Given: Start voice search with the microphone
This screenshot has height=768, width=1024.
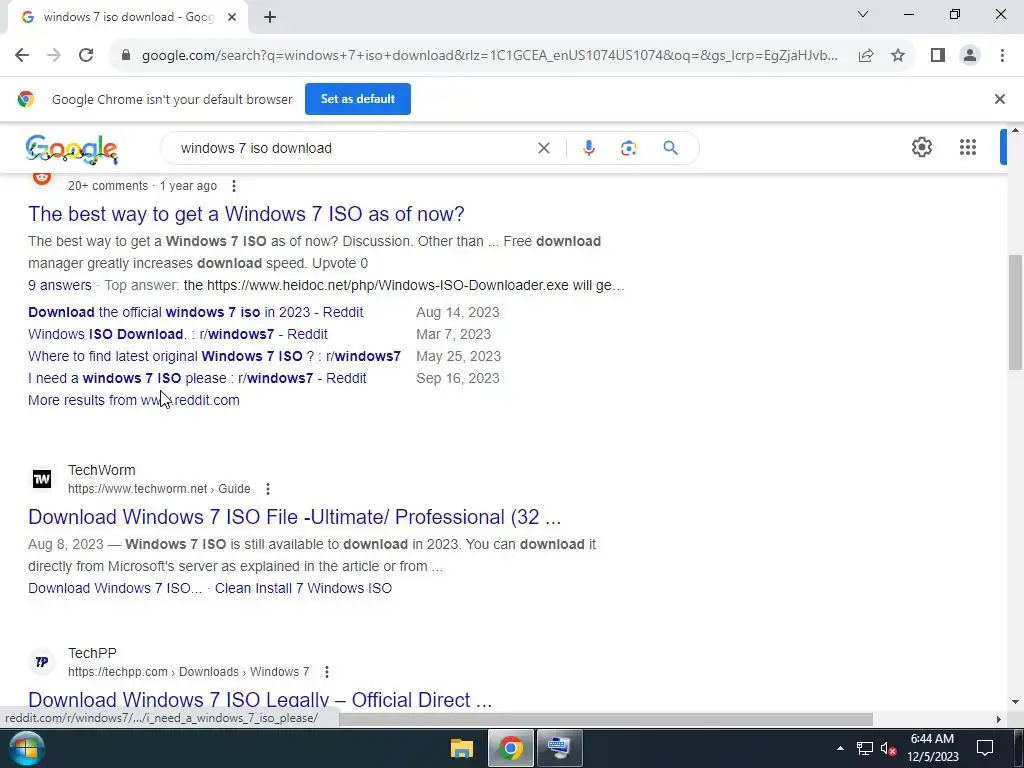Looking at the screenshot, I should [588, 148].
